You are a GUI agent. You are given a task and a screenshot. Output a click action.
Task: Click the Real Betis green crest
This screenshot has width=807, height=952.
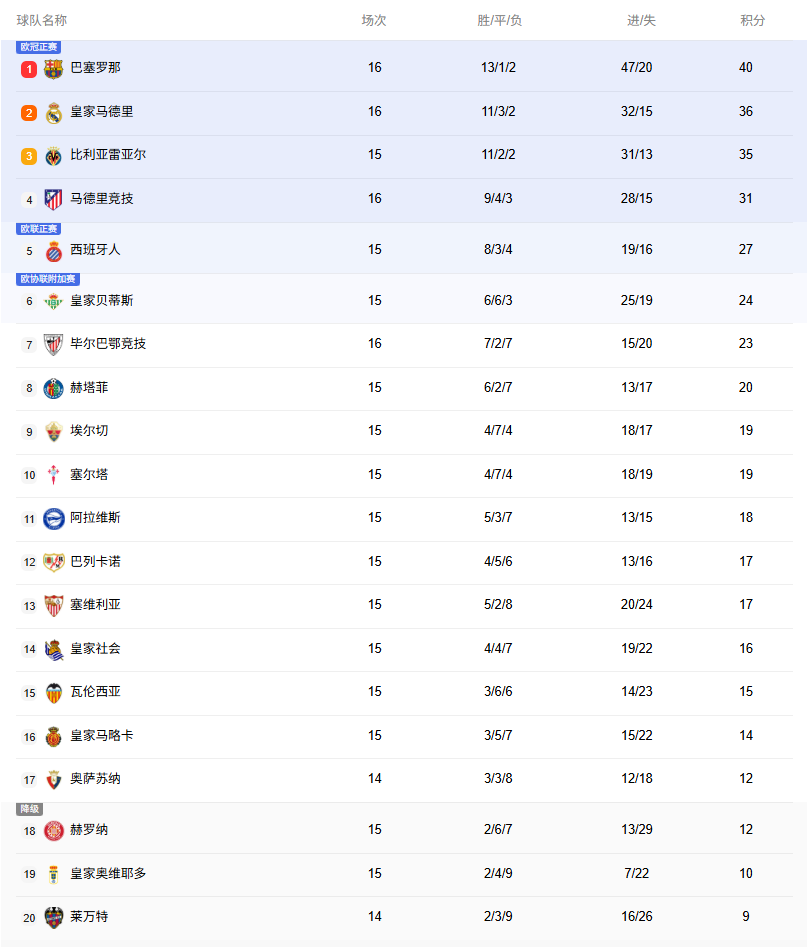point(54,301)
